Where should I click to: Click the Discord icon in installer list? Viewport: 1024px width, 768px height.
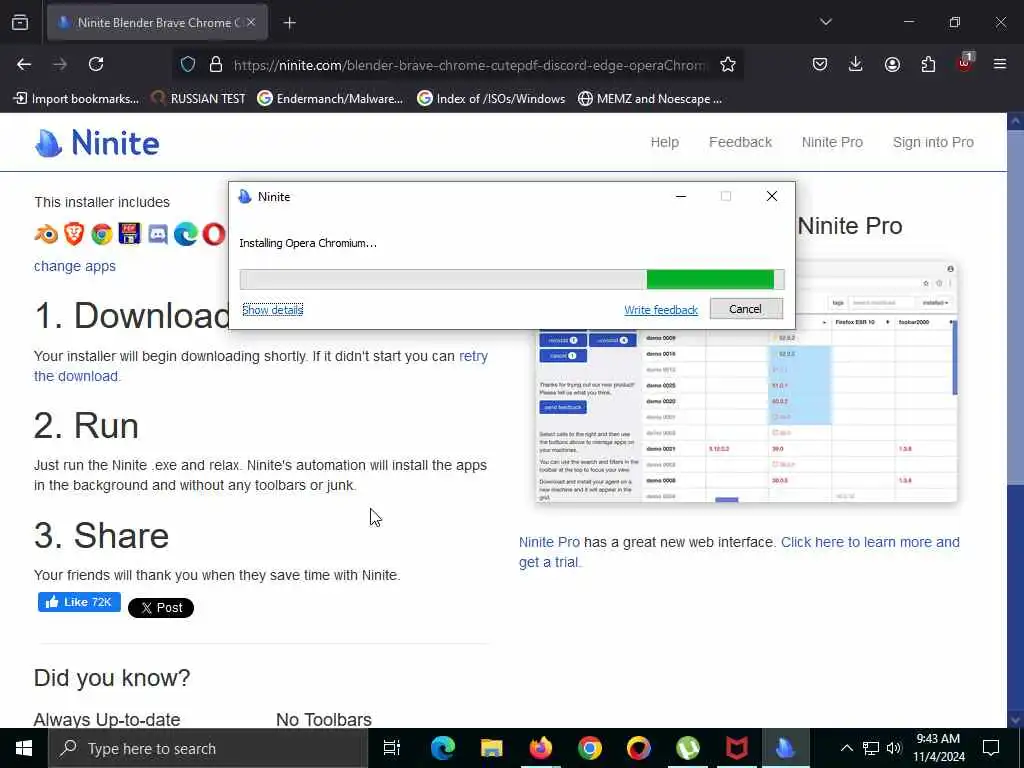click(157, 234)
